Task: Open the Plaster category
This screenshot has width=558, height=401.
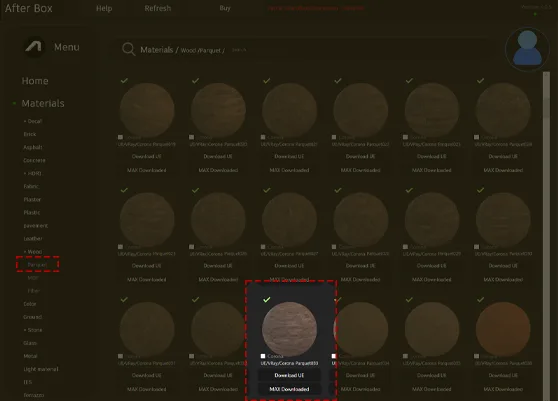Action: (32, 200)
